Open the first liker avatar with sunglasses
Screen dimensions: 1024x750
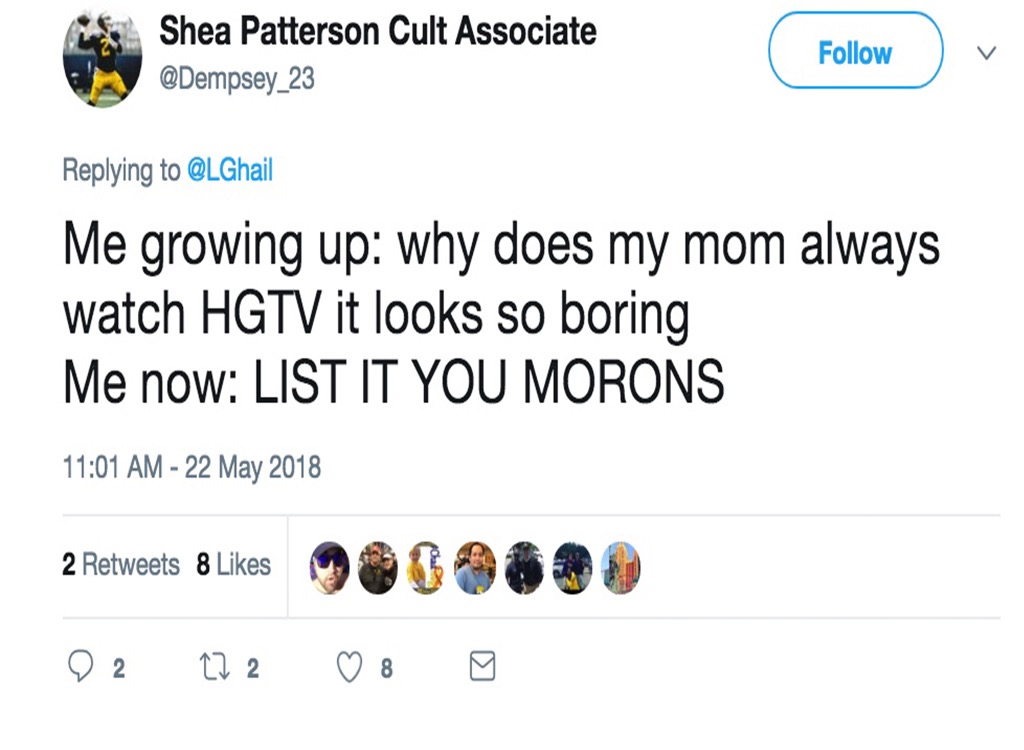pyautogui.click(x=330, y=567)
